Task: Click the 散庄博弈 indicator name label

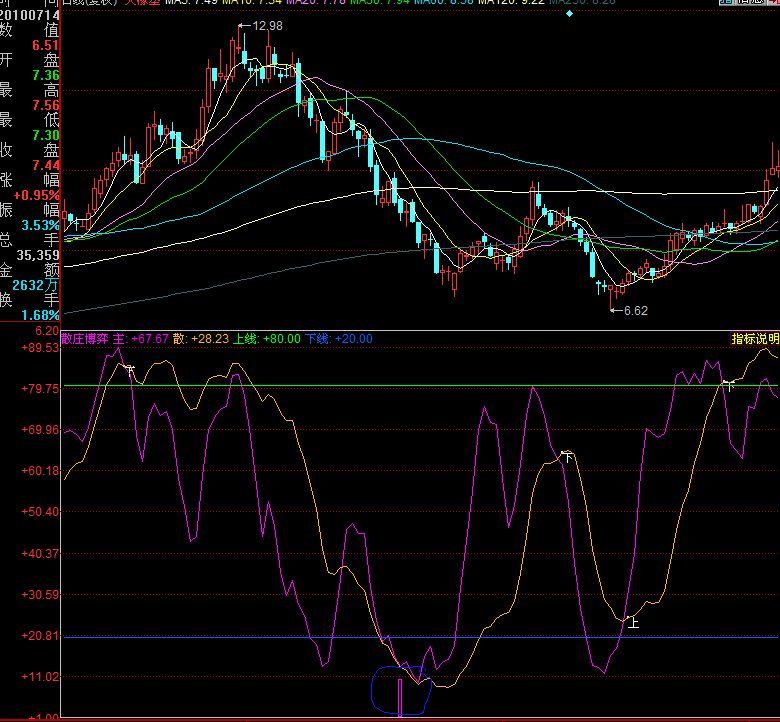Action: point(85,339)
